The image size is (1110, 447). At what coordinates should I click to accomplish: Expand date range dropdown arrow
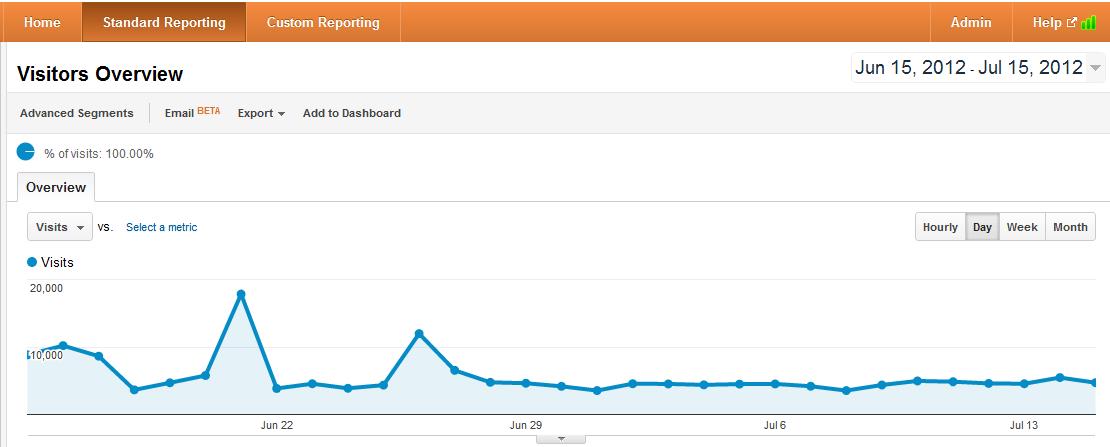point(1095,68)
